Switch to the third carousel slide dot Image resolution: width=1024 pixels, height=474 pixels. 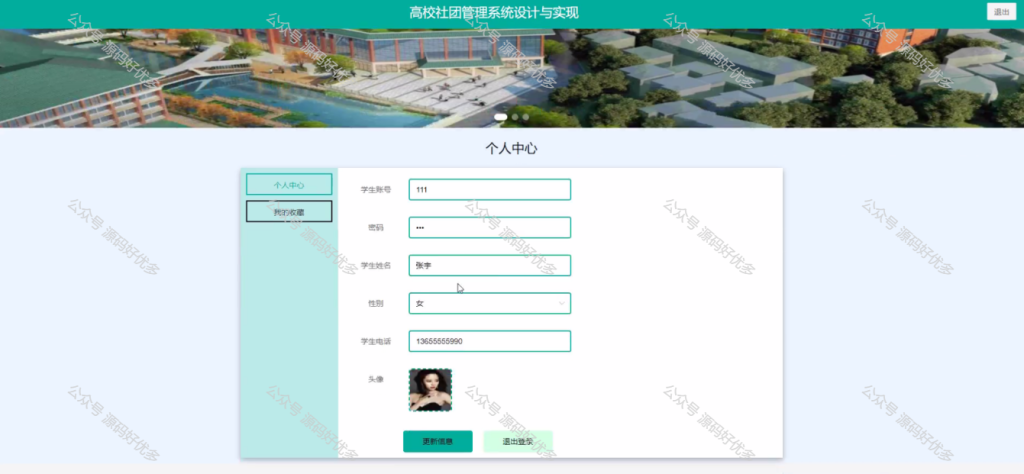pos(526,117)
